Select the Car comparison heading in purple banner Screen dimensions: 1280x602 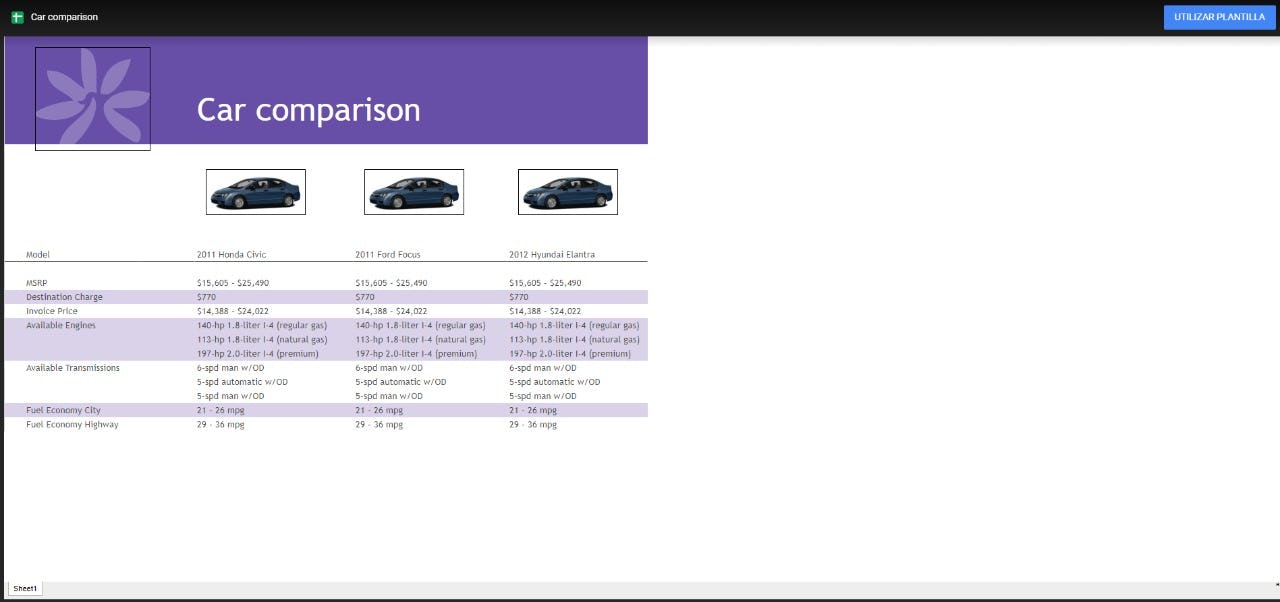click(308, 109)
